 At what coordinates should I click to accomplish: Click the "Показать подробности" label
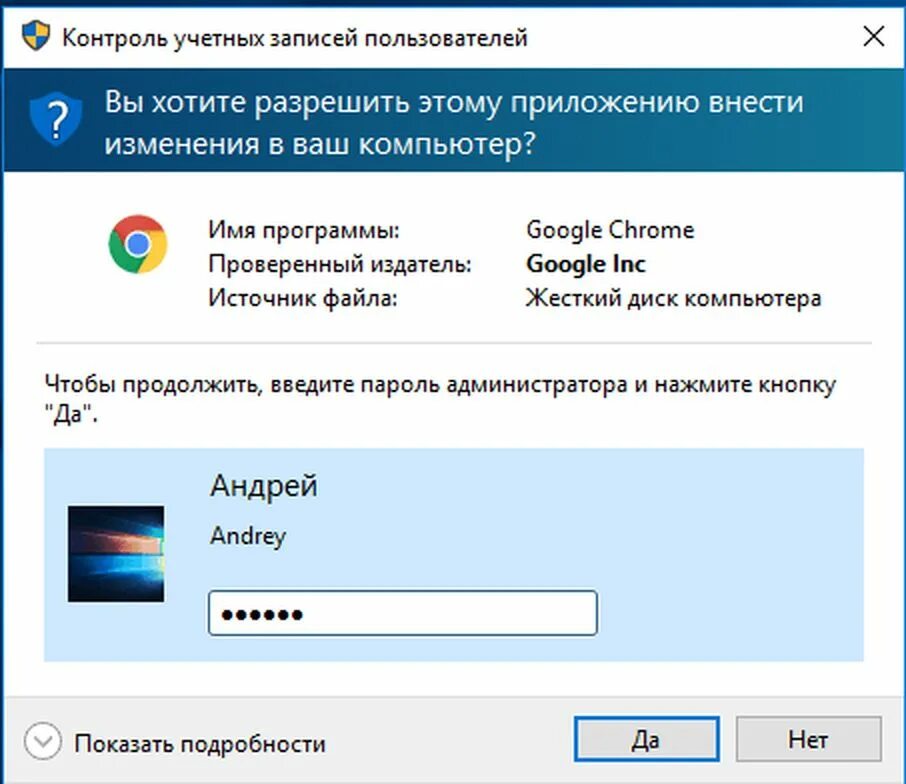[x=200, y=743]
